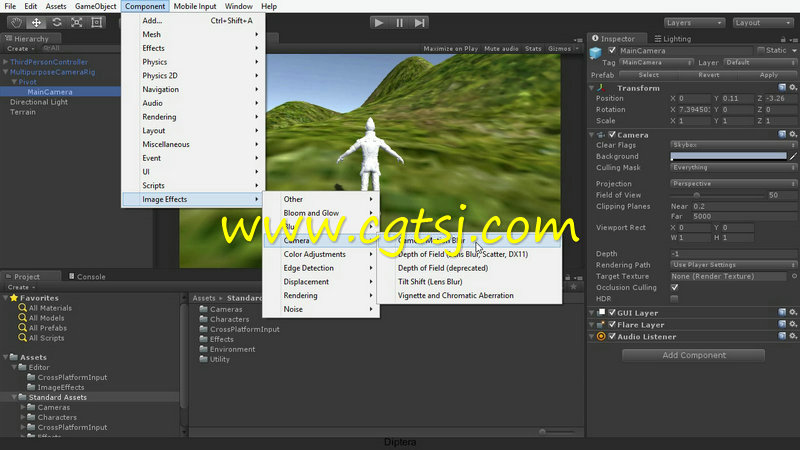The image size is (800, 450).
Task: Open the GameObject menu
Action: [x=95, y=6]
